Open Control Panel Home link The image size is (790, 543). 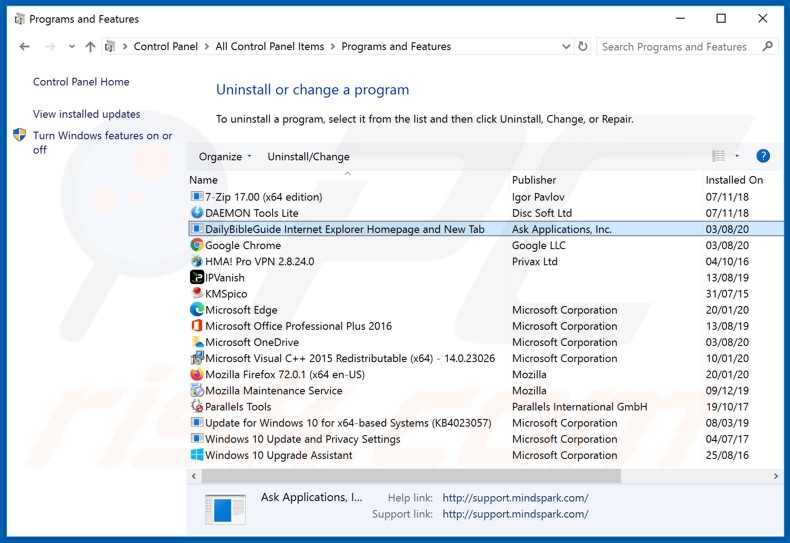[81, 82]
